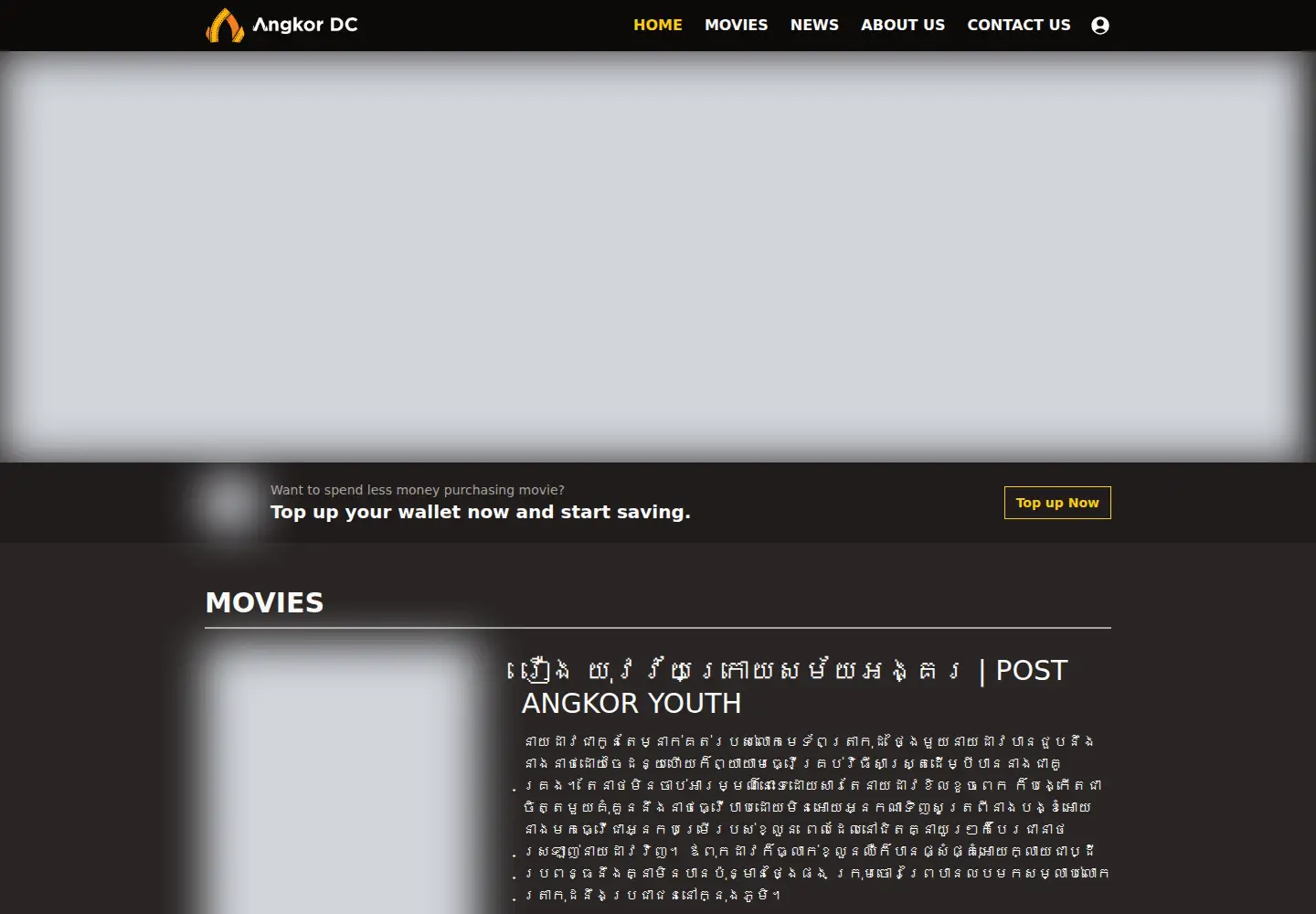Screen dimensions: 1316x914
Task: Click the Angkor DC flame logo
Action: pyautogui.click(x=225, y=26)
